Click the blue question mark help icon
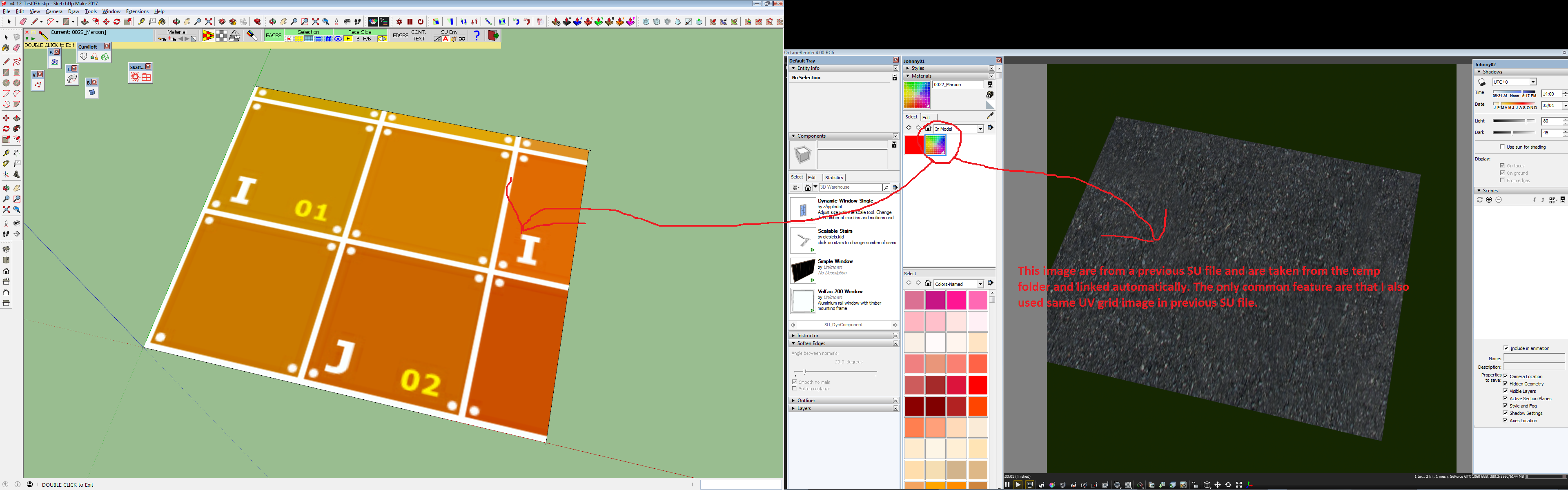Viewport: 1568px width, 490px height. pos(477,36)
